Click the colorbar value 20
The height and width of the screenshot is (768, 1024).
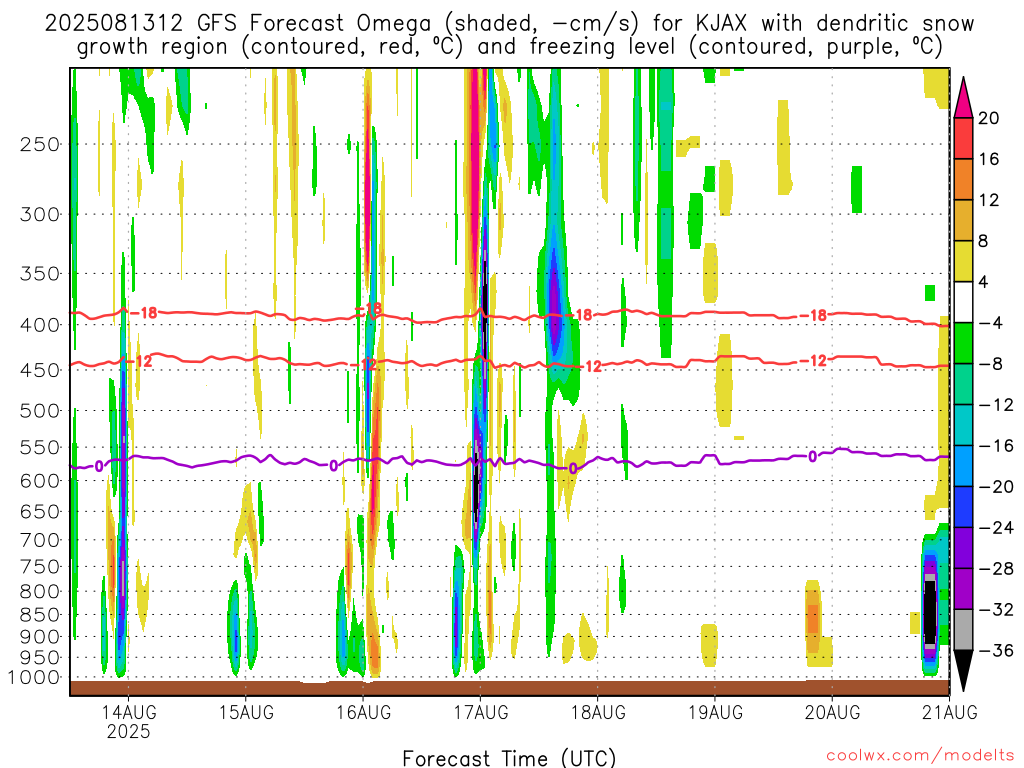click(x=989, y=118)
